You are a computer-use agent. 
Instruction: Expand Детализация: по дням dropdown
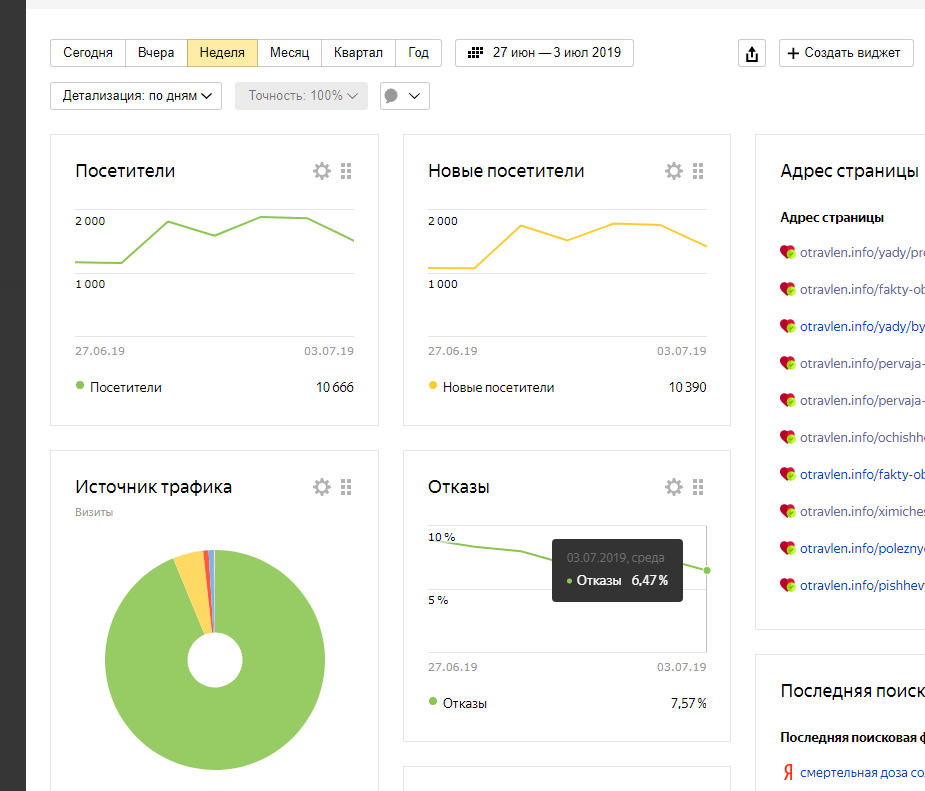[x=136, y=96]
